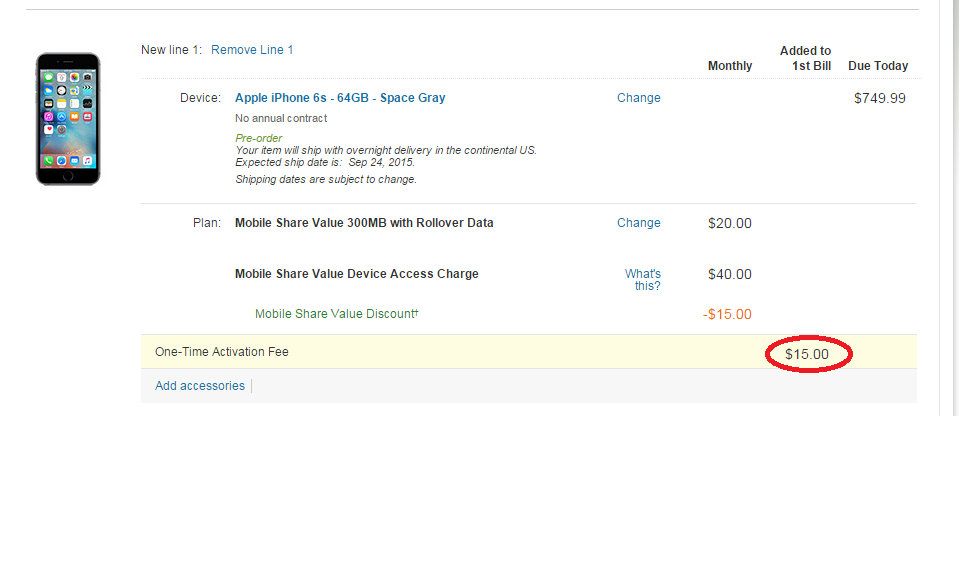Open Apple iPhone 6s 64GB Space Gray link
This screenshot has width=968, height=572.
coord(340,98)
